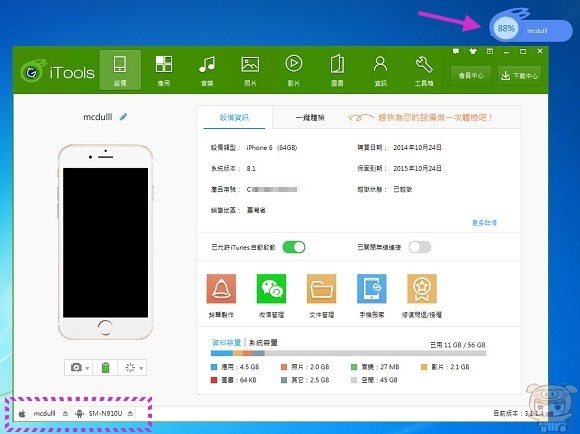This screenshot has height=434, width=580.
Task: Click the restart spinner icon below phone
Action: click(130, 367)
